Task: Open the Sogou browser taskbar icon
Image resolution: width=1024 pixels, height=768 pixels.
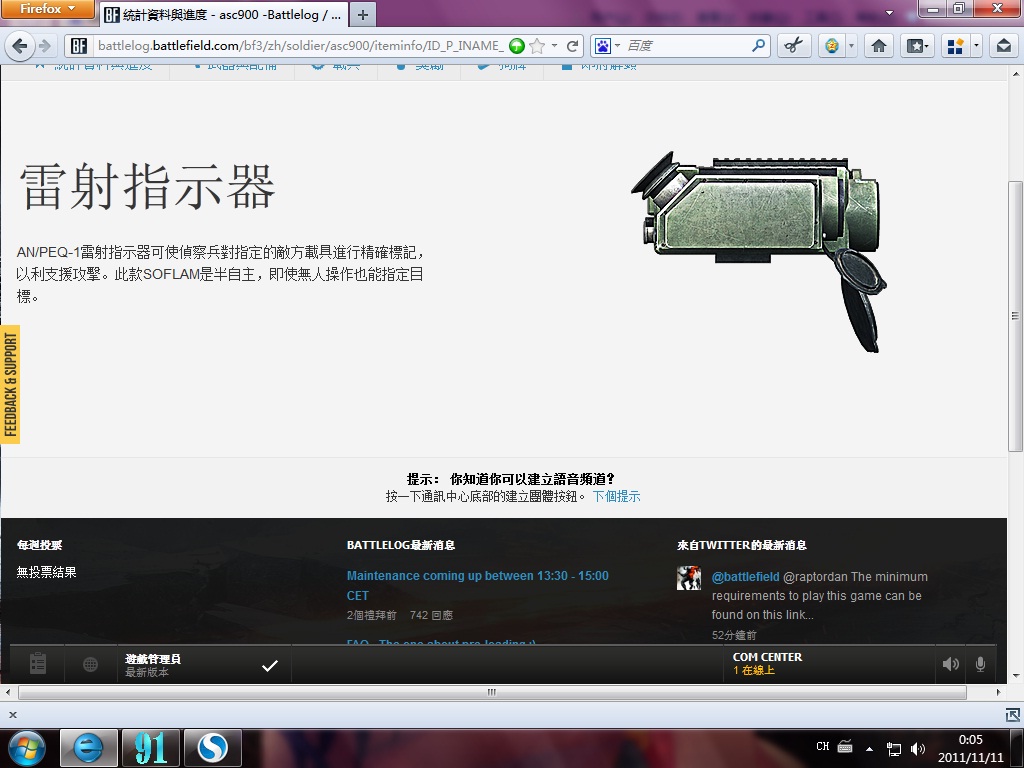Action: pos(213,748)
